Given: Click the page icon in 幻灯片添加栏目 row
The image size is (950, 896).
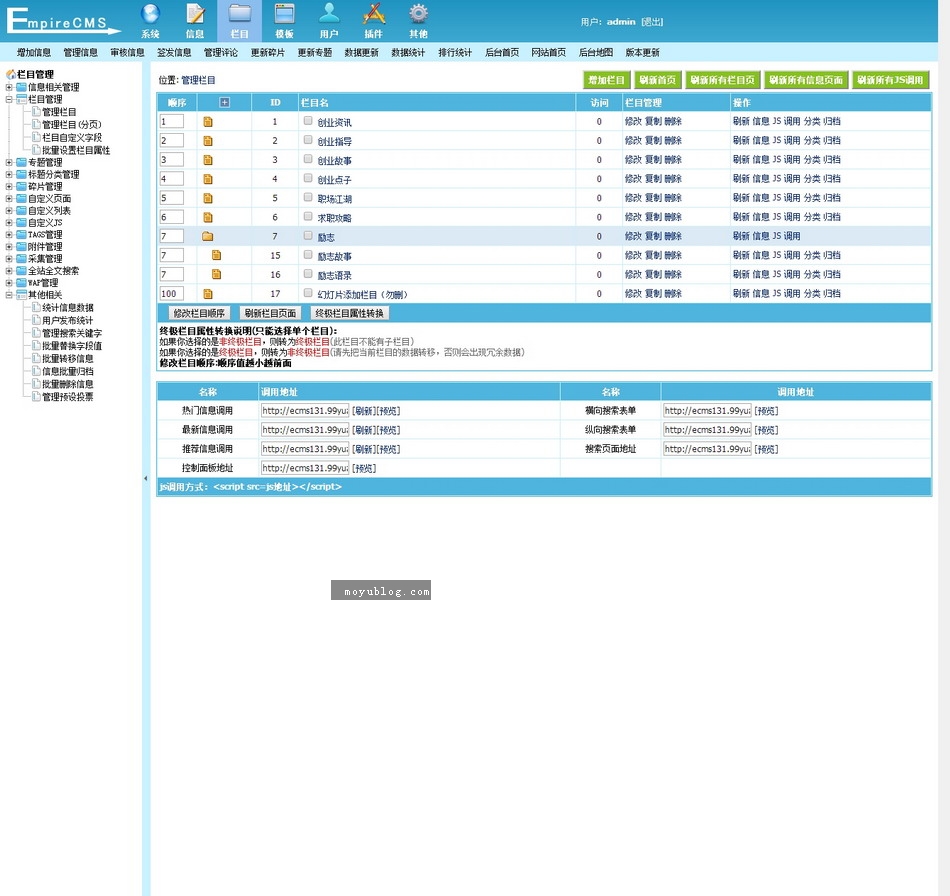Looking at the screenshot, I should tap(208, 294).
